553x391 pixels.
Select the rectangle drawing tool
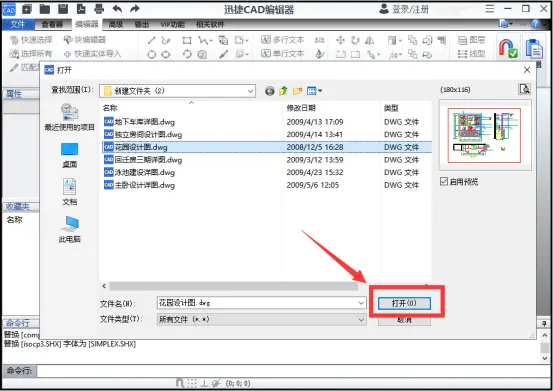187,40
